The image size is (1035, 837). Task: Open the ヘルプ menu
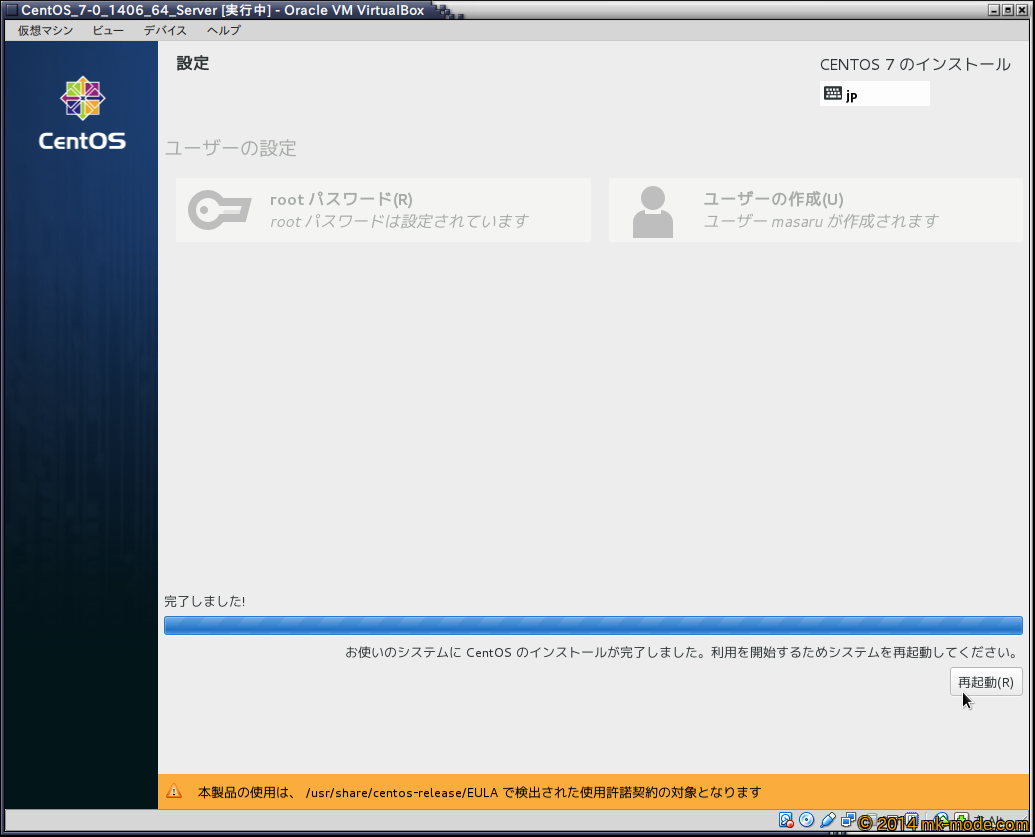[223, 30]
